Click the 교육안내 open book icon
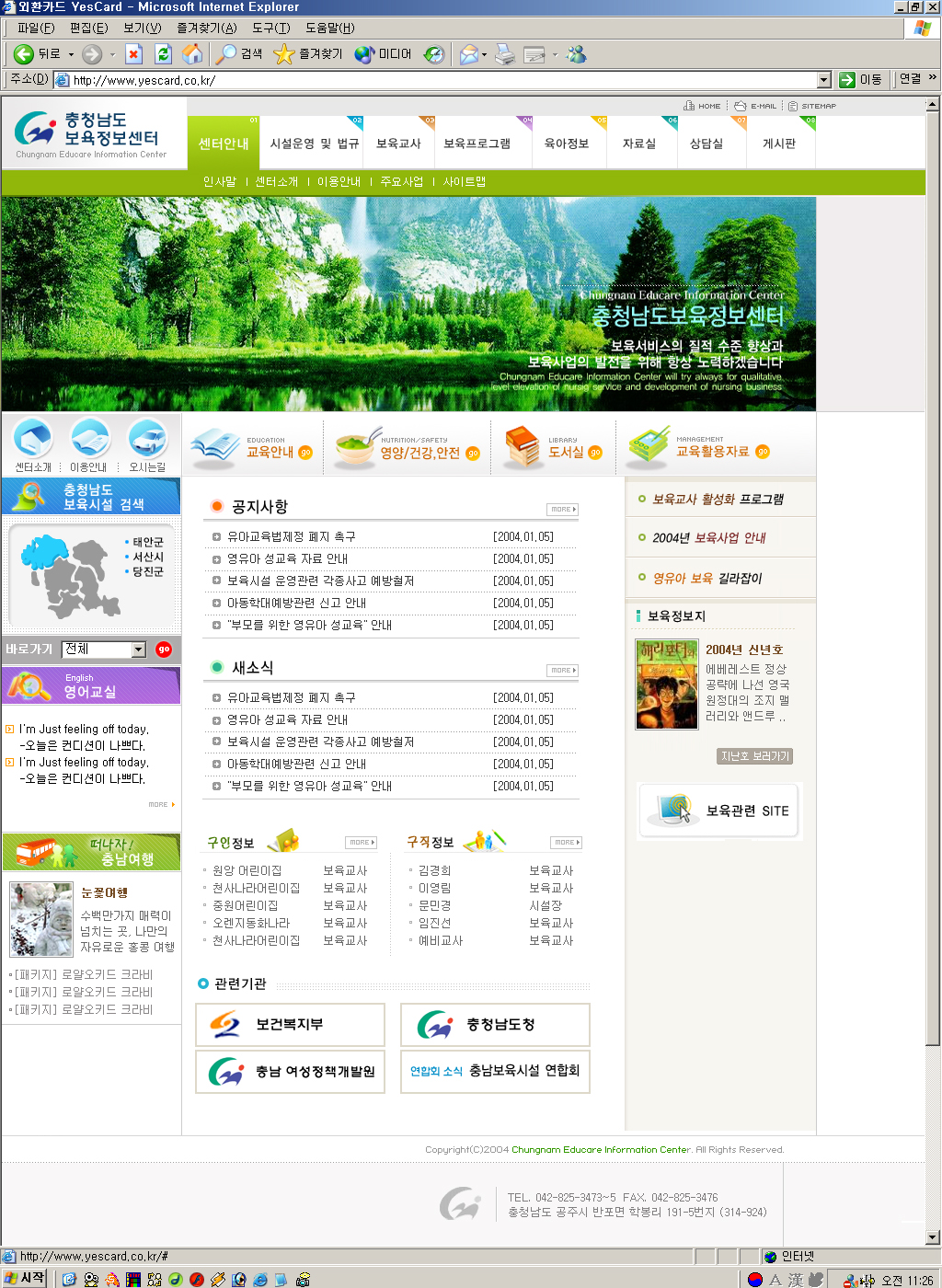 [214, 448]
